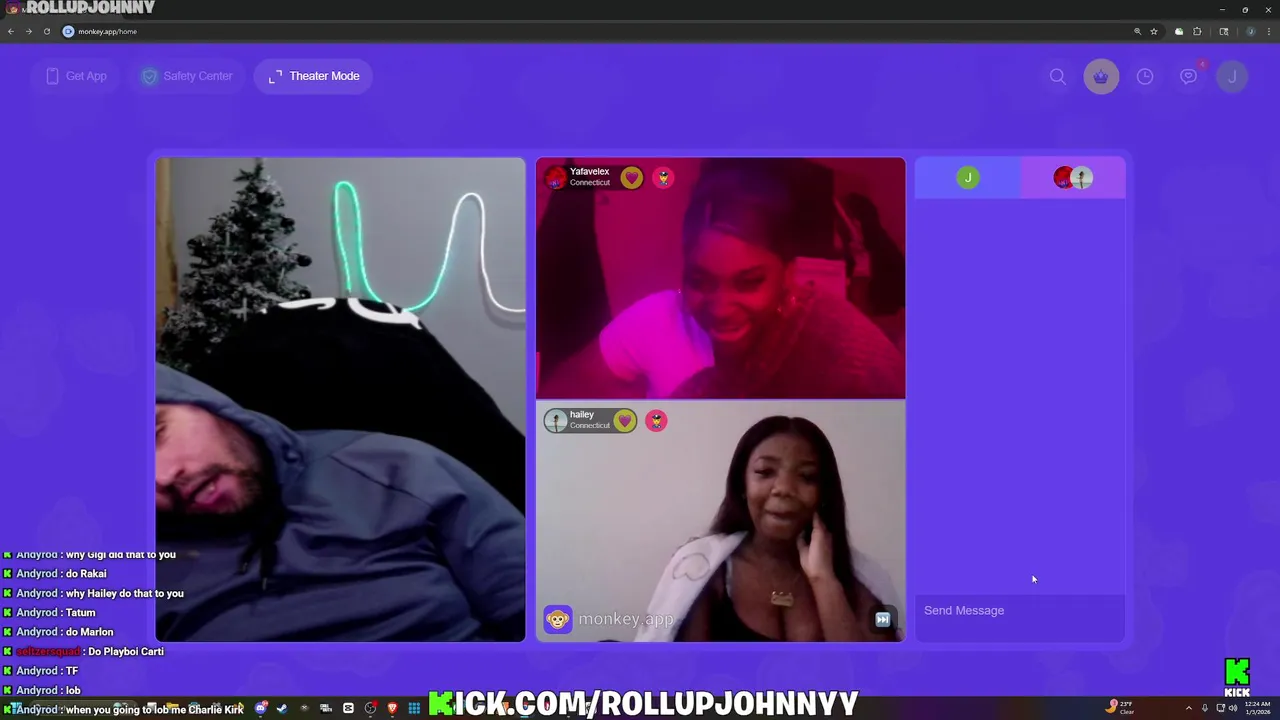The image size is (1280, 720).
Task: Click the Yafavelex username label
Action: (589, 172)
